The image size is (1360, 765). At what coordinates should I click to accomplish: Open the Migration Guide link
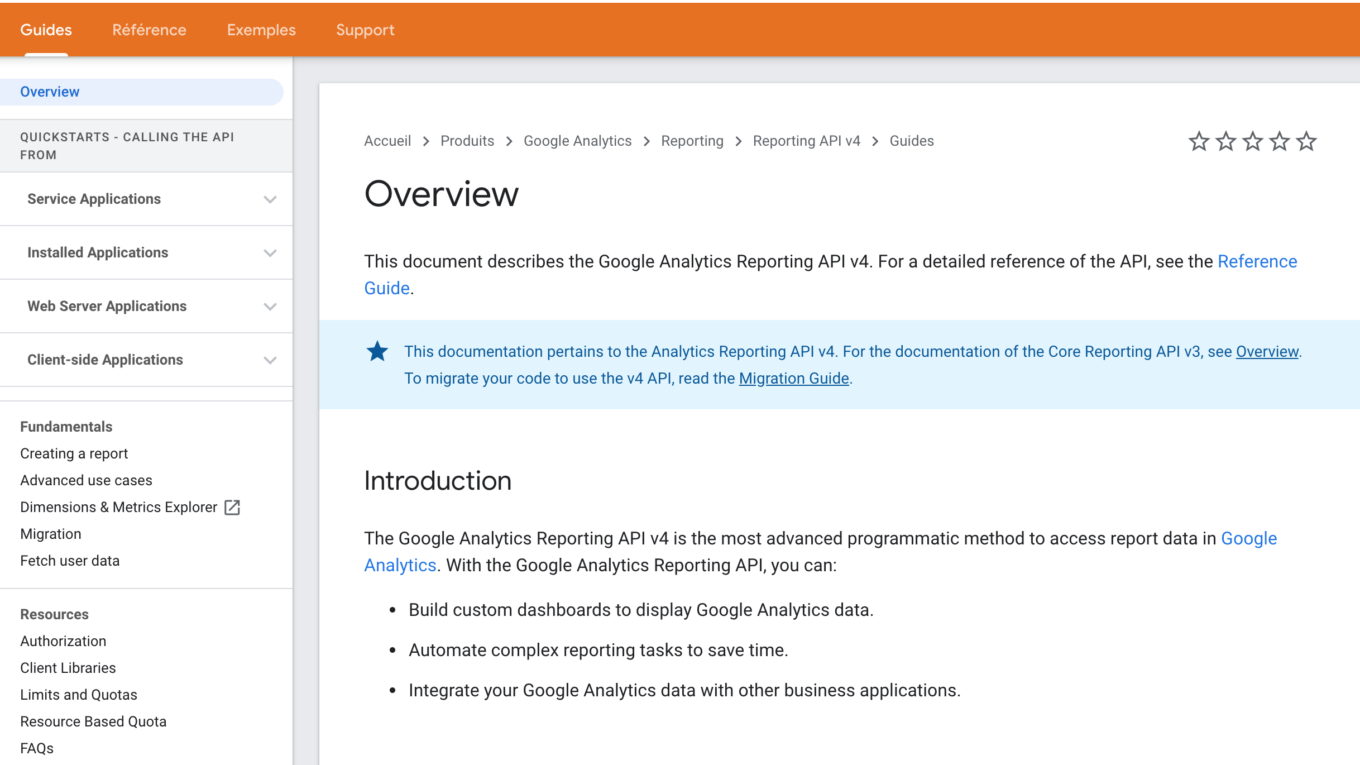[794, 379]
